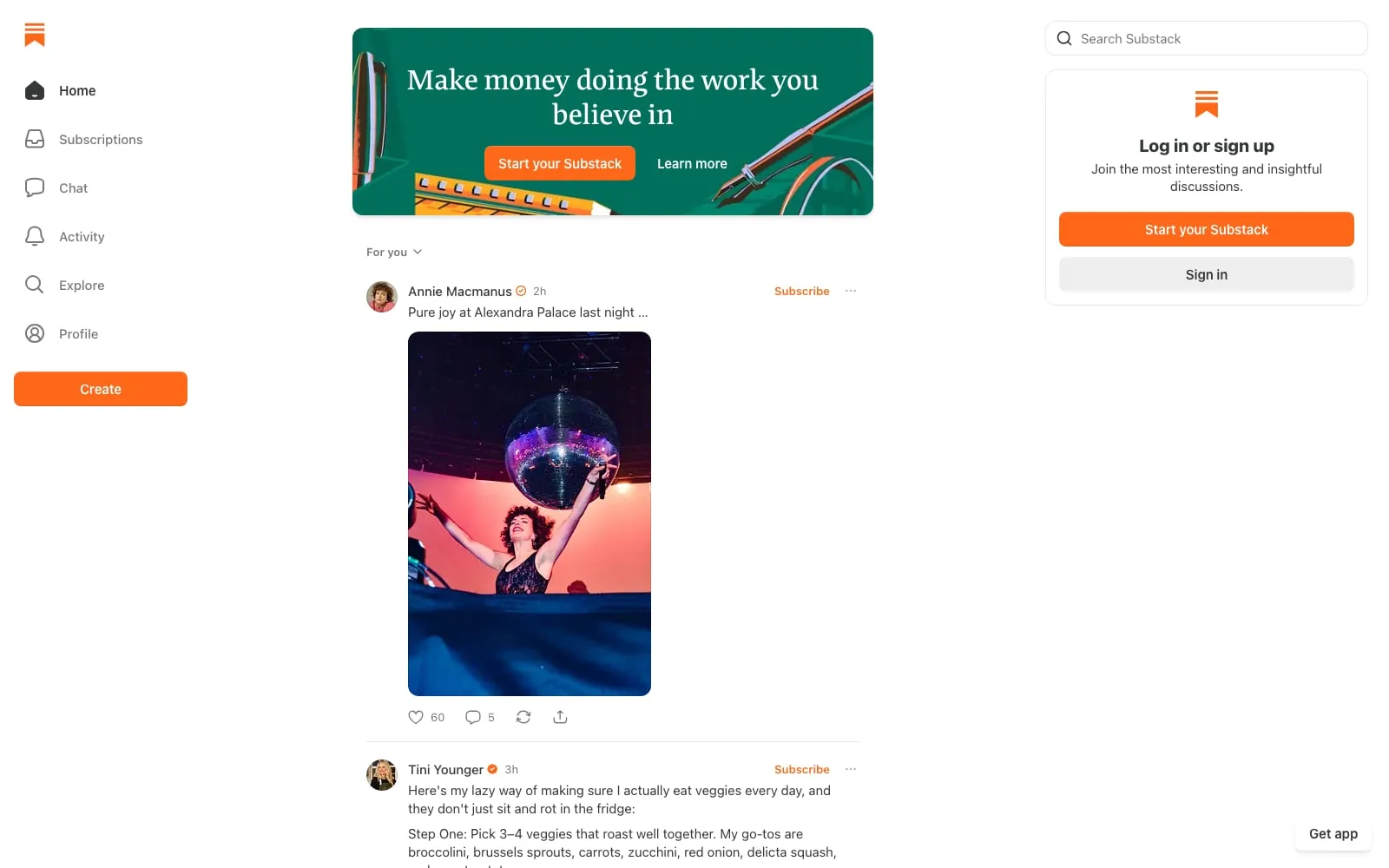Image resolution: width=1389 pixels, height=868 pixels.
Task: Open Tini Younger's profile avatar
Action: coord(382,775)
